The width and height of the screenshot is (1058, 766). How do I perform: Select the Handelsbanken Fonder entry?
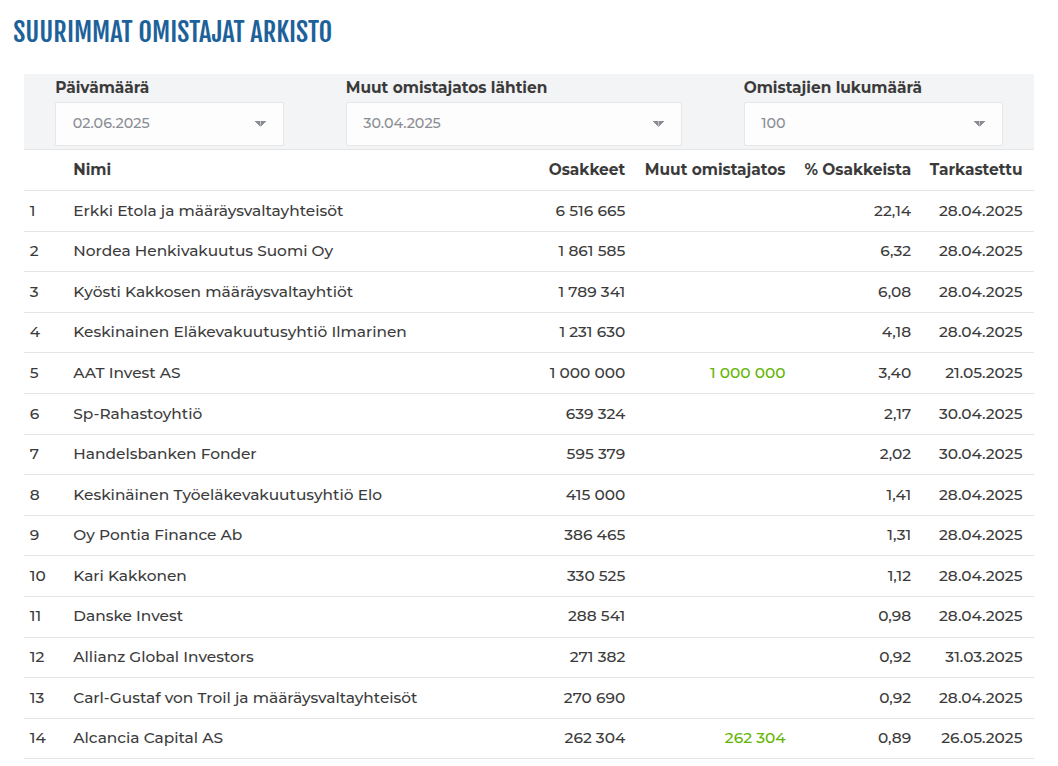[165, 454]
